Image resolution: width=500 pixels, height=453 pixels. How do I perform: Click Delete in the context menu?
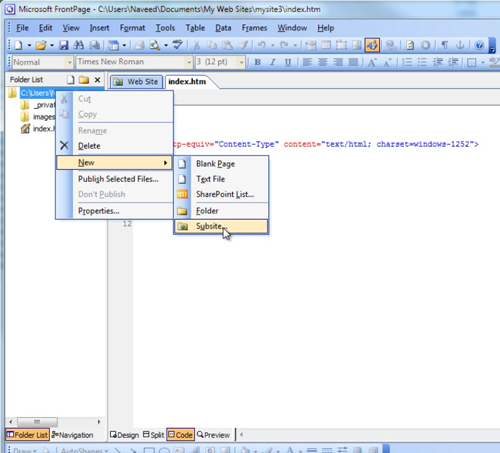pyautogui.click(x=114, y=146)
